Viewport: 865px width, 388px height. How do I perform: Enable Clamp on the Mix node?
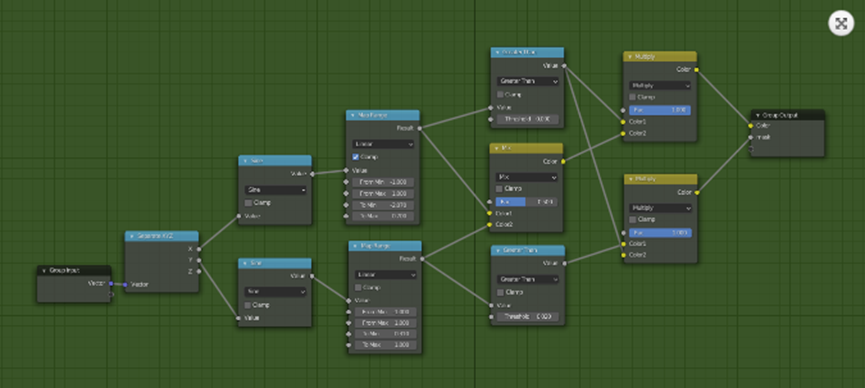[500, 188]
